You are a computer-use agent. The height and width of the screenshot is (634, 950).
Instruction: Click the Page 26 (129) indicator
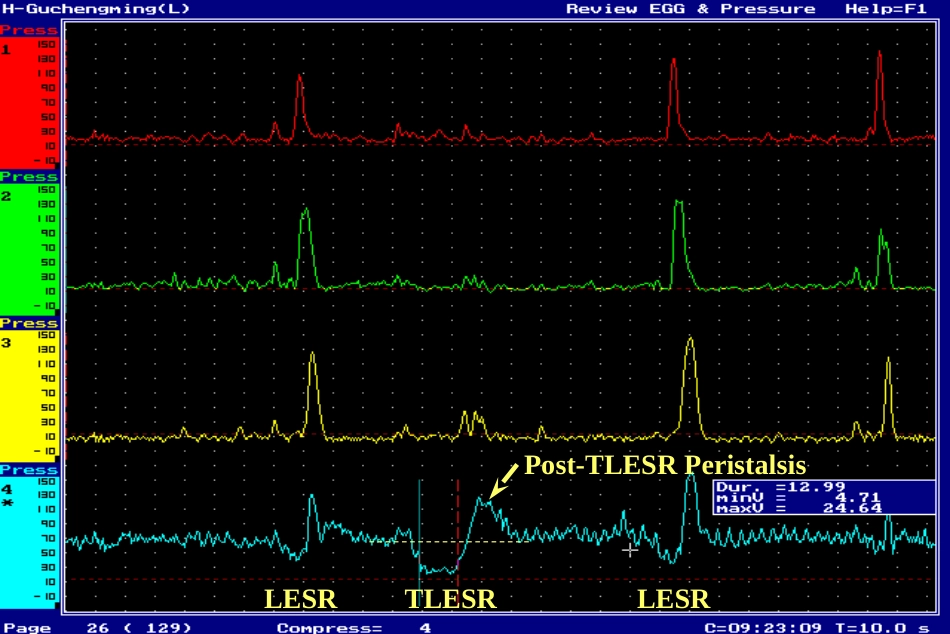click(x=97, y=627)
